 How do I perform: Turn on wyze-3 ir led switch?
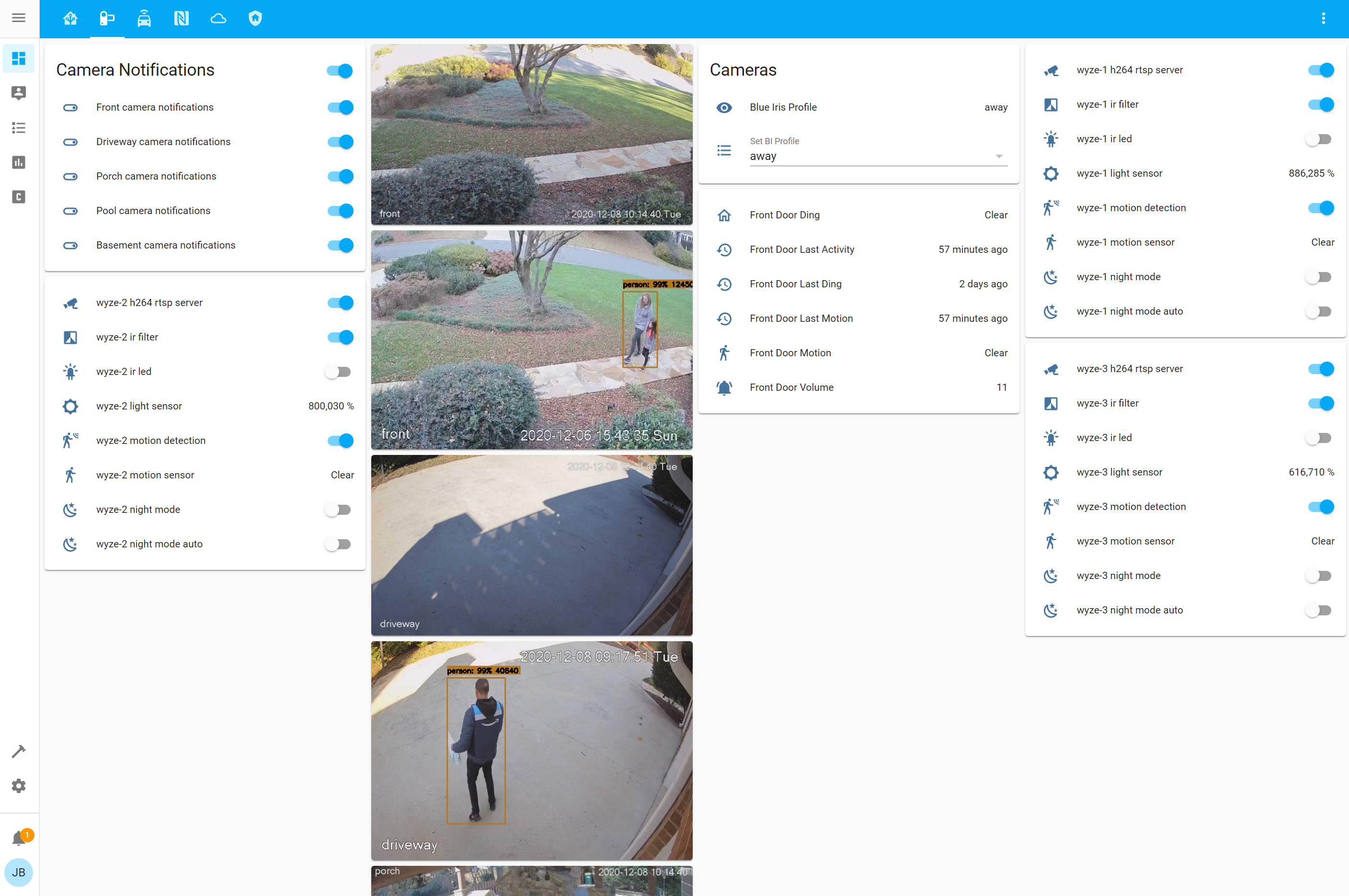[1319, 438]
